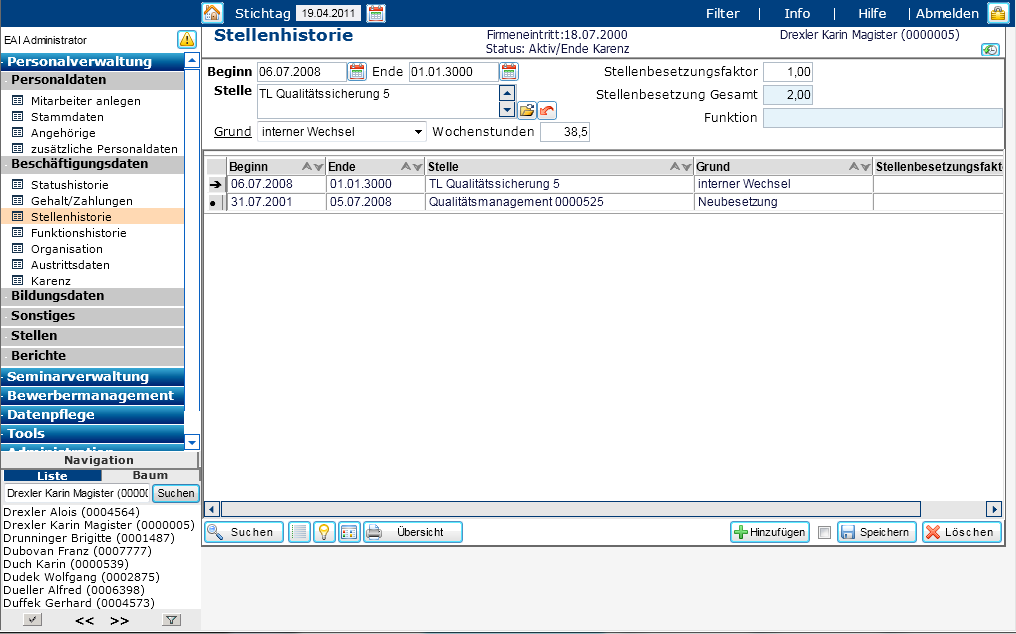This screenshot has height=634, width=1016.
Task: Select Dubovan Franz (0007777) in the list
Action: [77, 551]
